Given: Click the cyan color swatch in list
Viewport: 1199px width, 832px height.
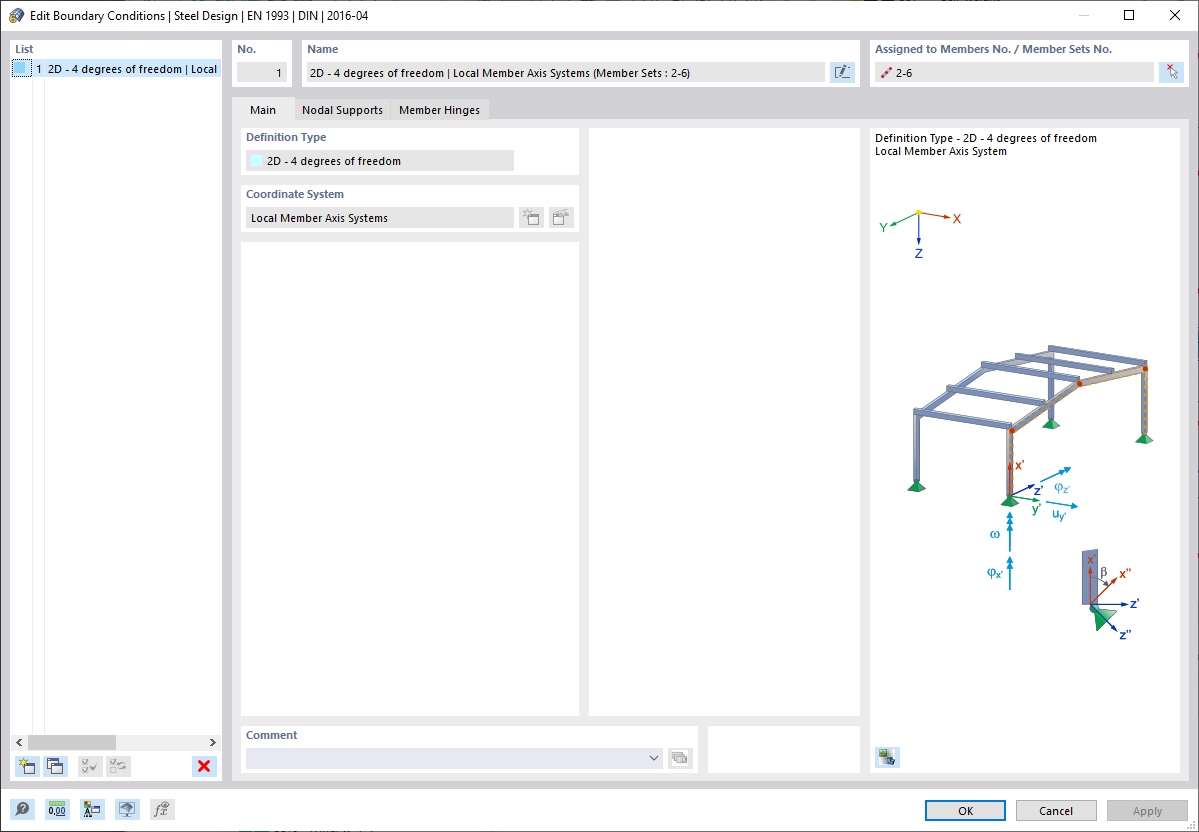Looking at the screenshot, I should tap(21, 69).
